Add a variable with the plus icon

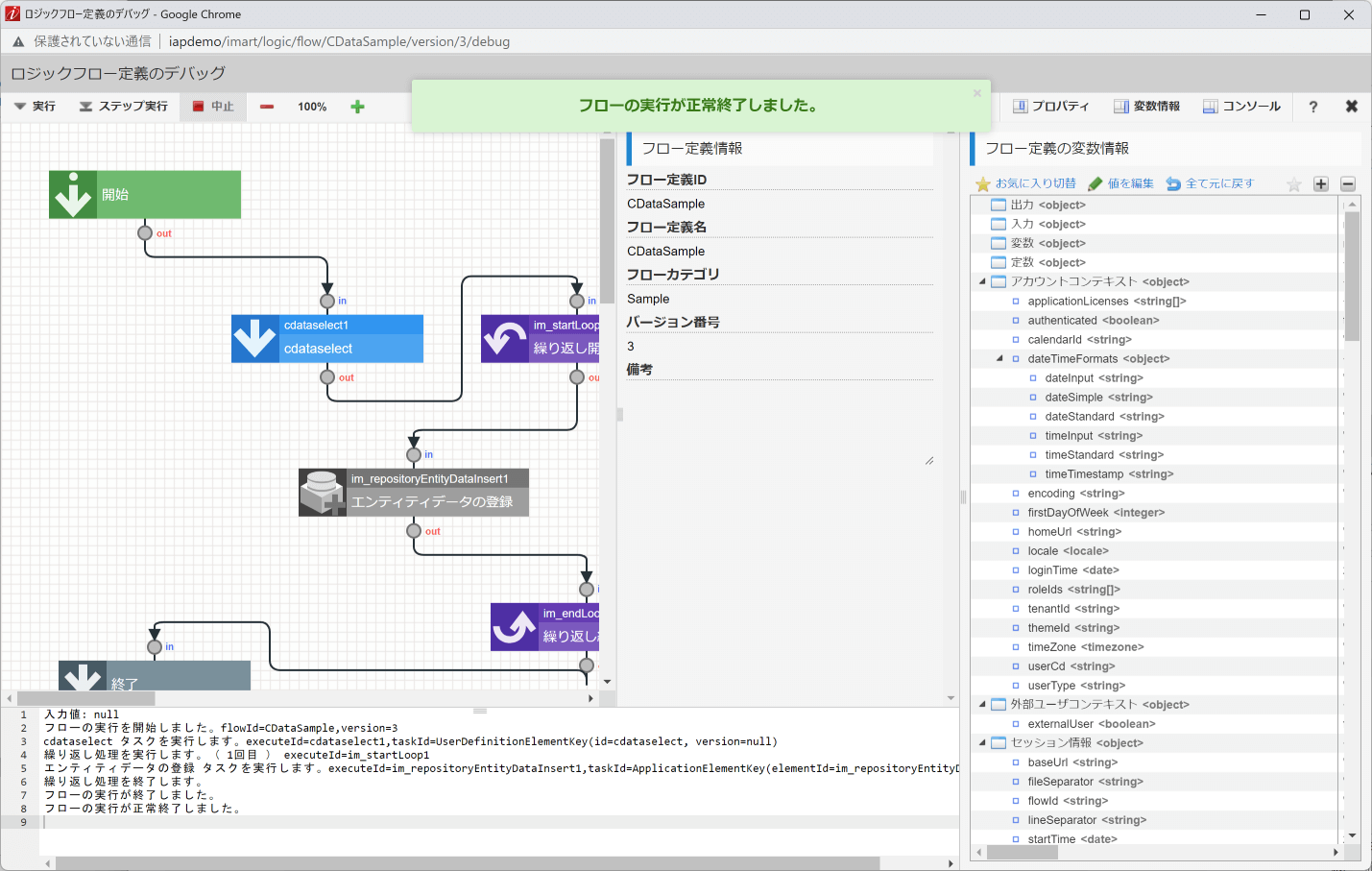(1320, 183)
